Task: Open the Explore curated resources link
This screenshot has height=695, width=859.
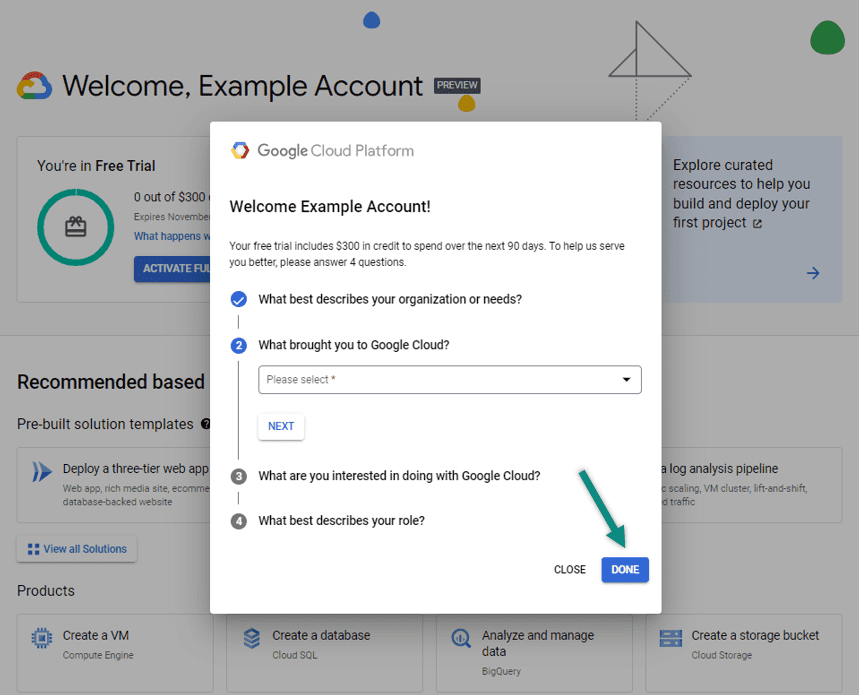Action: [741, 194]
